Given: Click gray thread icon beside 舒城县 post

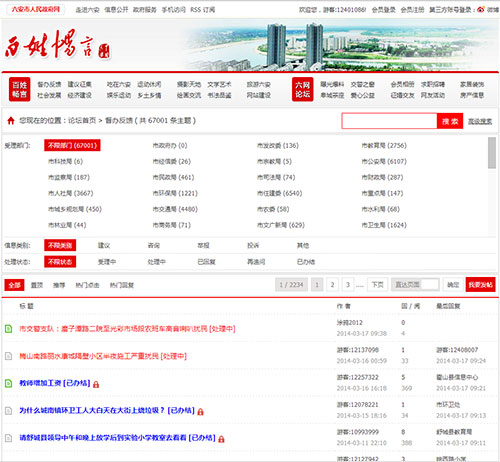Looking at the screenshot, I should 9,438.
